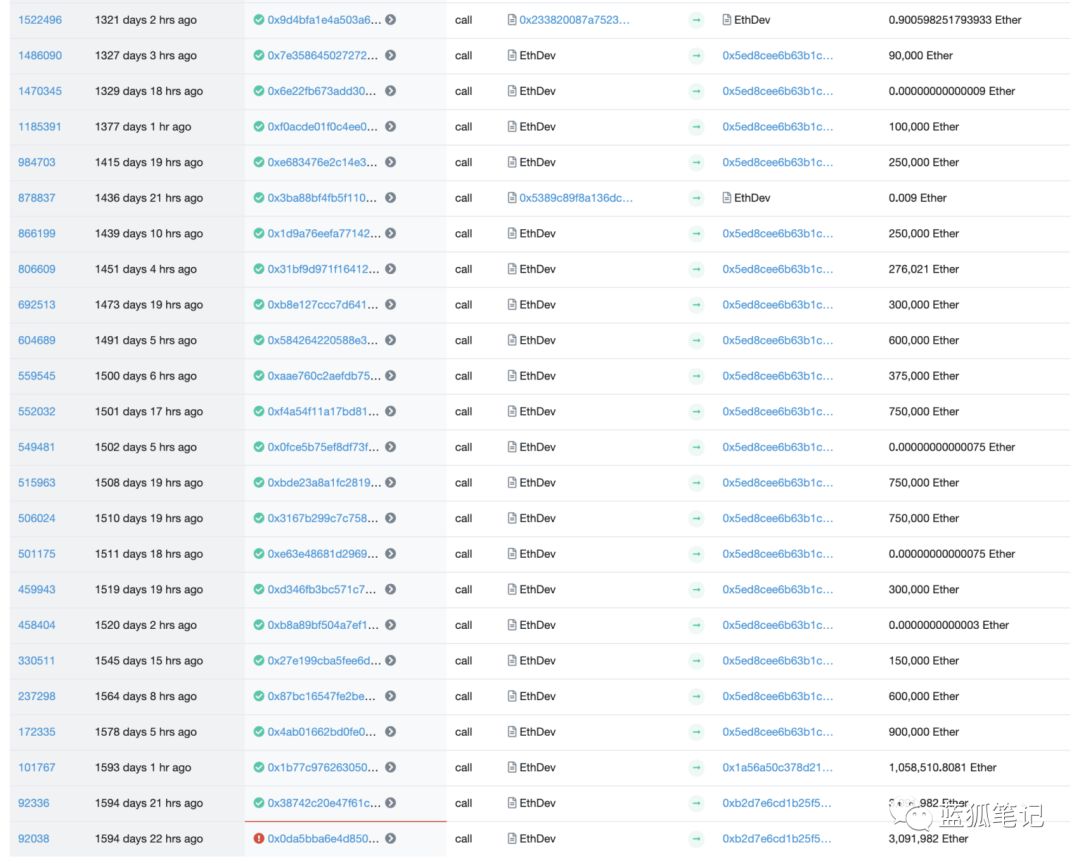Image resolution: width=1080 pixels, height=863 pixels.
Task: Click details arrow icon next to 0xb8e127ccc7d641
Action: (x=391, y=304)
